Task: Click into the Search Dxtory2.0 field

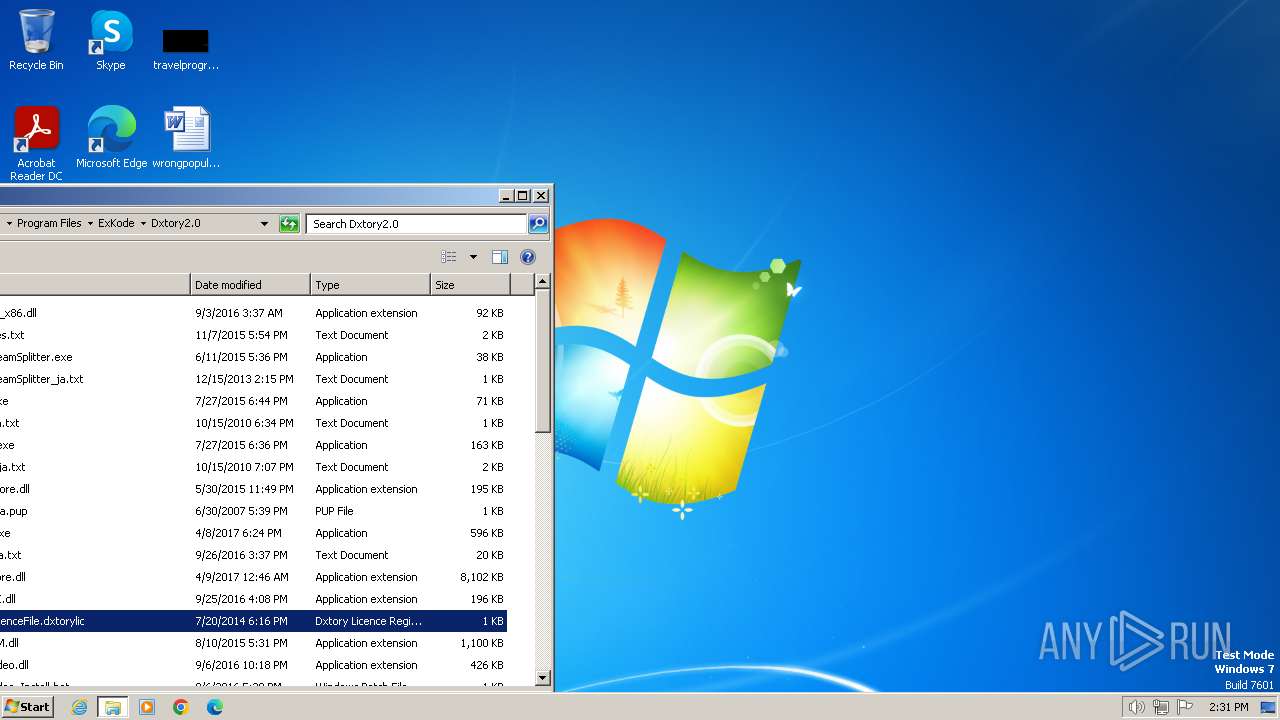Action: pos(417,224)
